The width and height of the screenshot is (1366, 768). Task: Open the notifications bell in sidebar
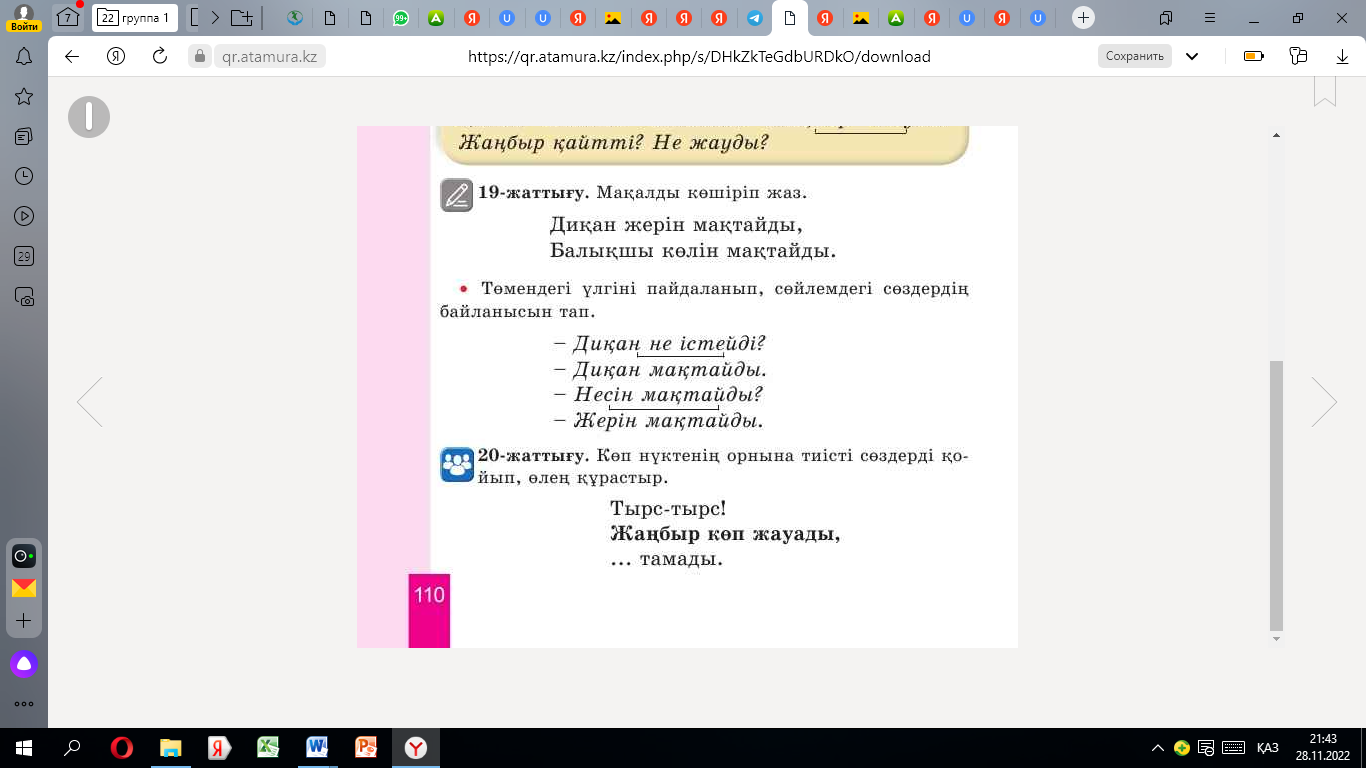point(24,57)
